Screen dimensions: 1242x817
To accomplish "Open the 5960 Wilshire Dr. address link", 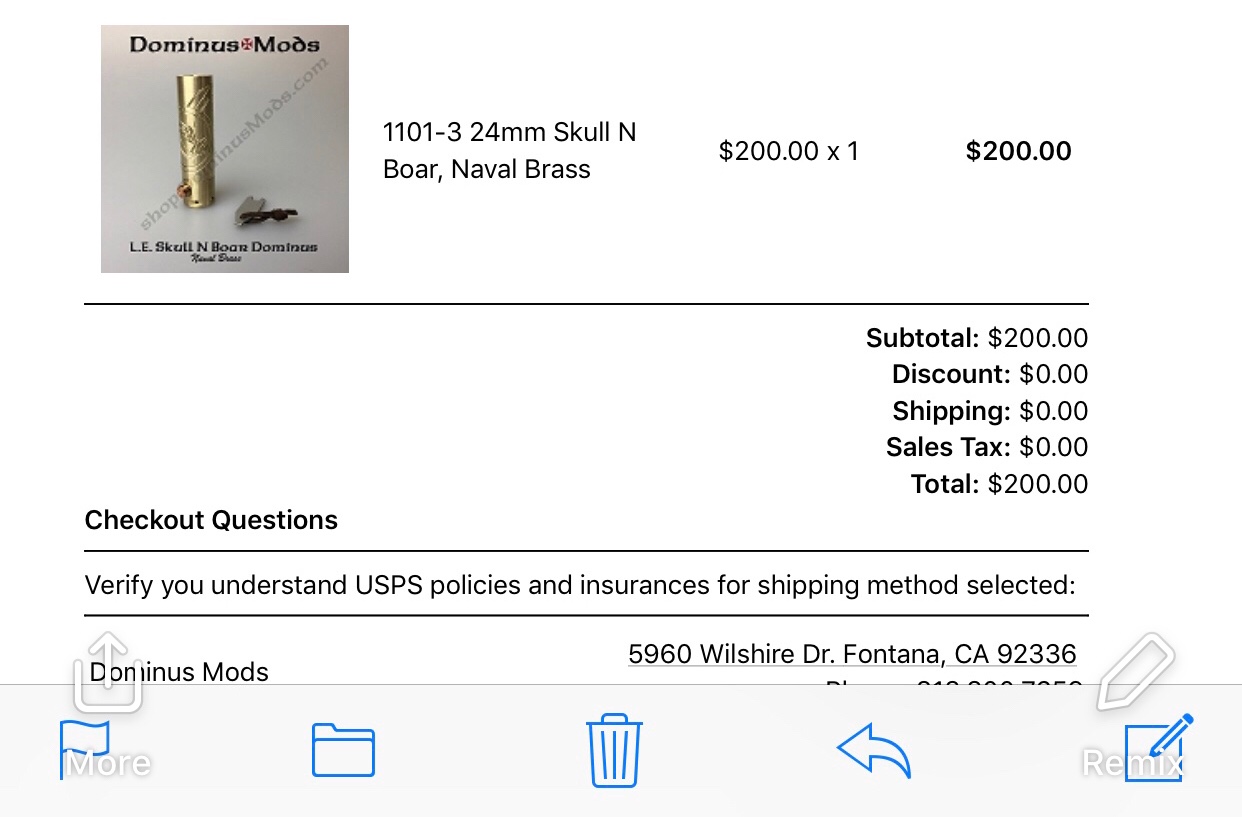I will click(852, 654).
